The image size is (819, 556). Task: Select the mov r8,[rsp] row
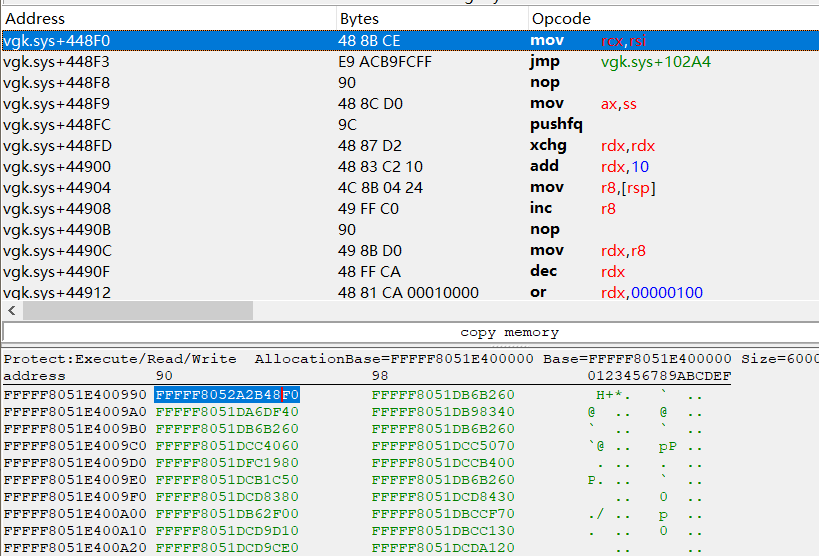pyautogui.click(x=410, y=188)
